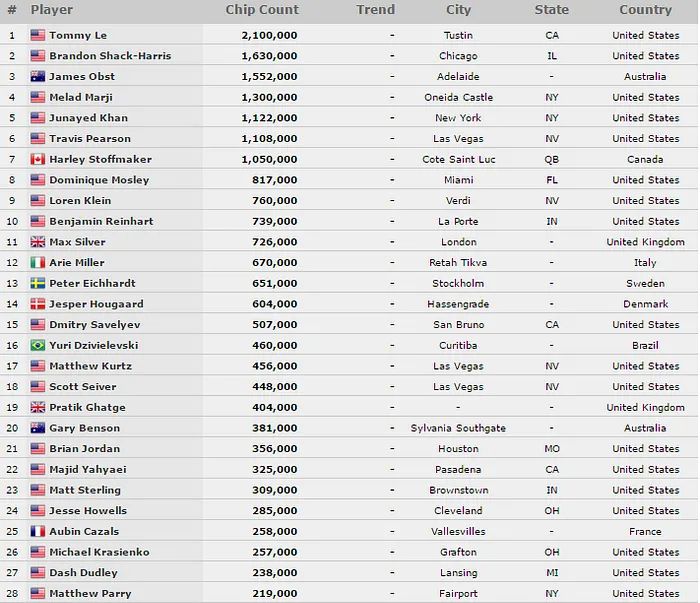Click the Brazilian flag beside Yuri Dzivielevski
This screenshot has height=603, width=700.
tap(38, 345)
